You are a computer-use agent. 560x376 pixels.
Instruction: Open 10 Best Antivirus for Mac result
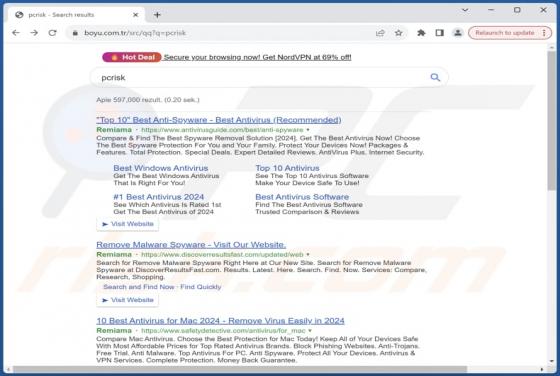[220, 321]
